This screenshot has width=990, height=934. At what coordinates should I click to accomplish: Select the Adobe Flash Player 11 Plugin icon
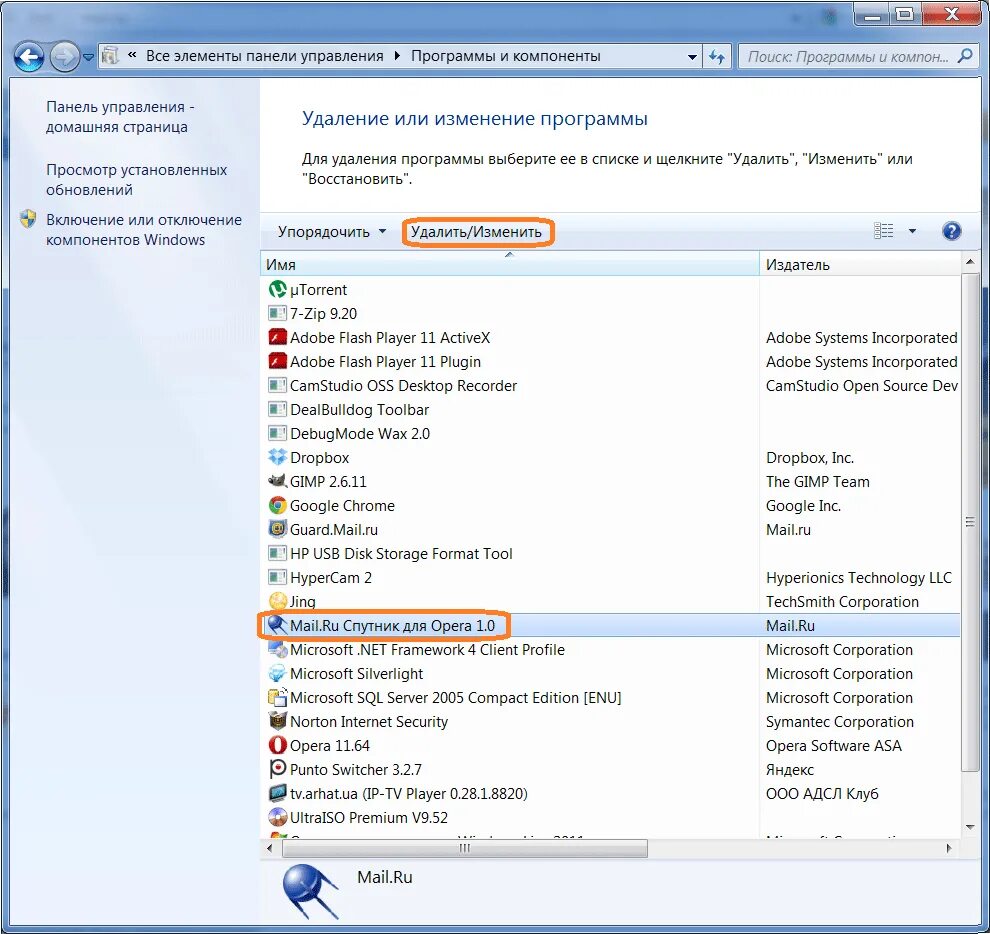(277, 361)
